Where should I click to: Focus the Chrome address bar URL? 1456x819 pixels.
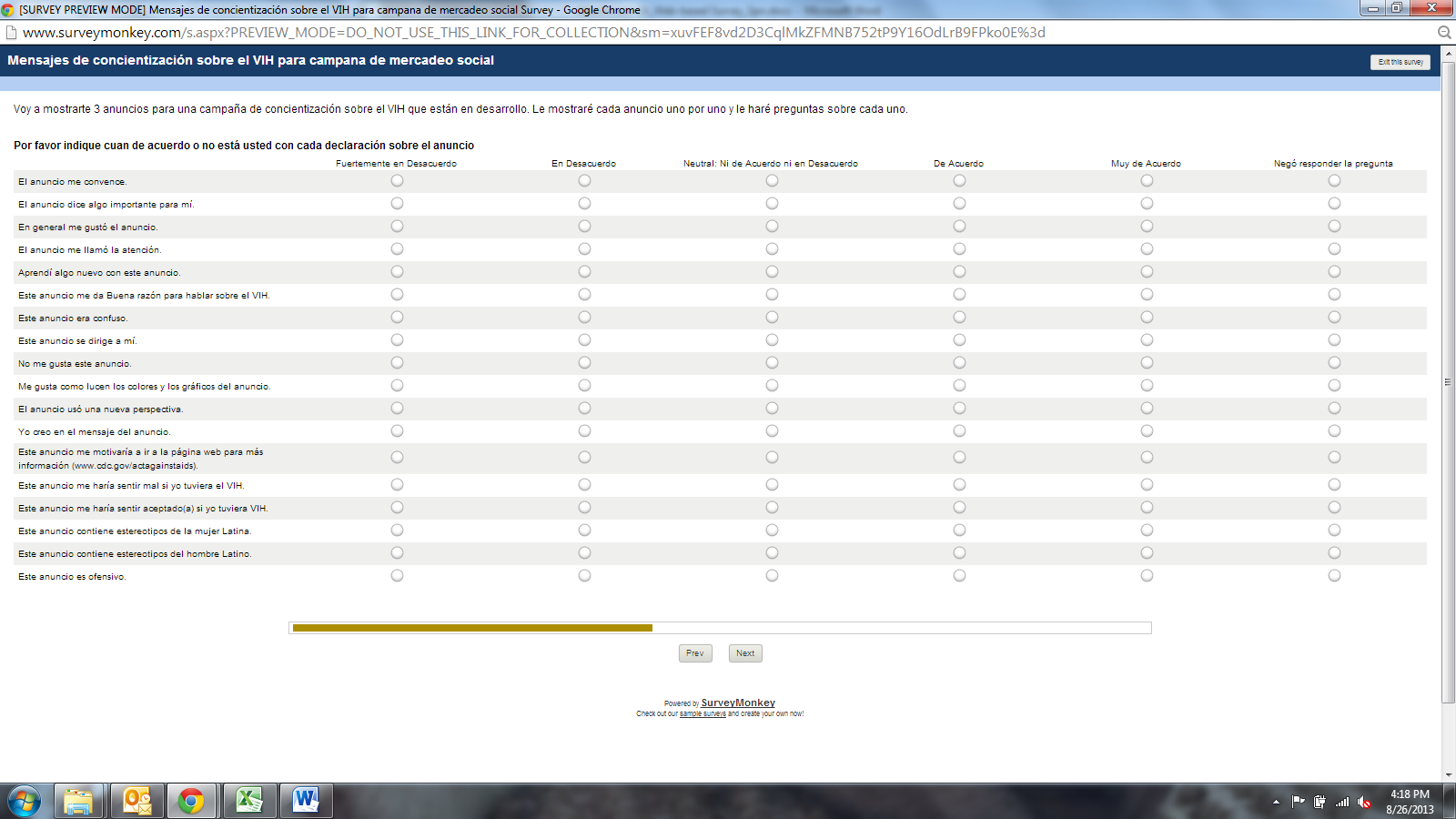(533, 33)
